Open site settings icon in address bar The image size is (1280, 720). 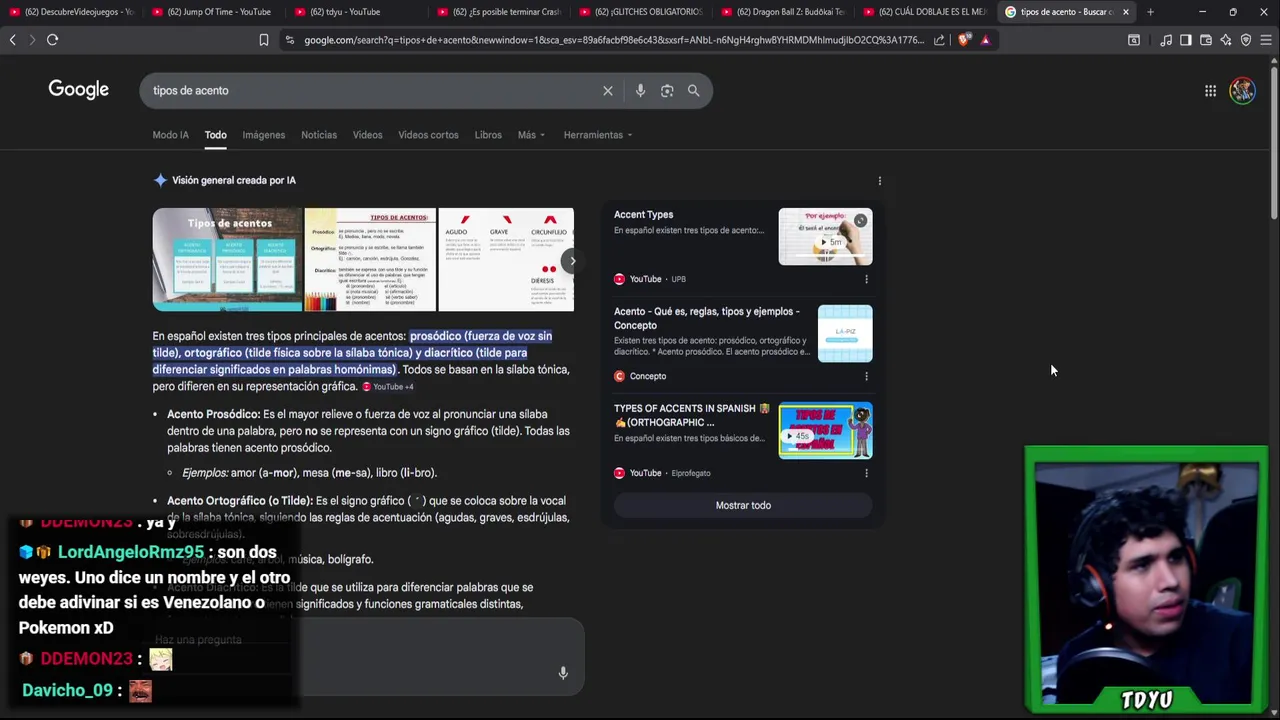[290, 40]
